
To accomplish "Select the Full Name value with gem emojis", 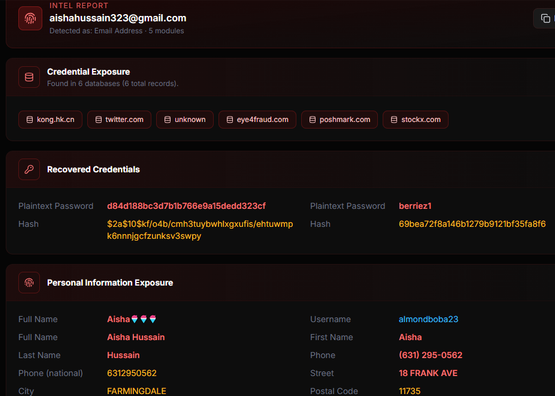I will (131, 319).
